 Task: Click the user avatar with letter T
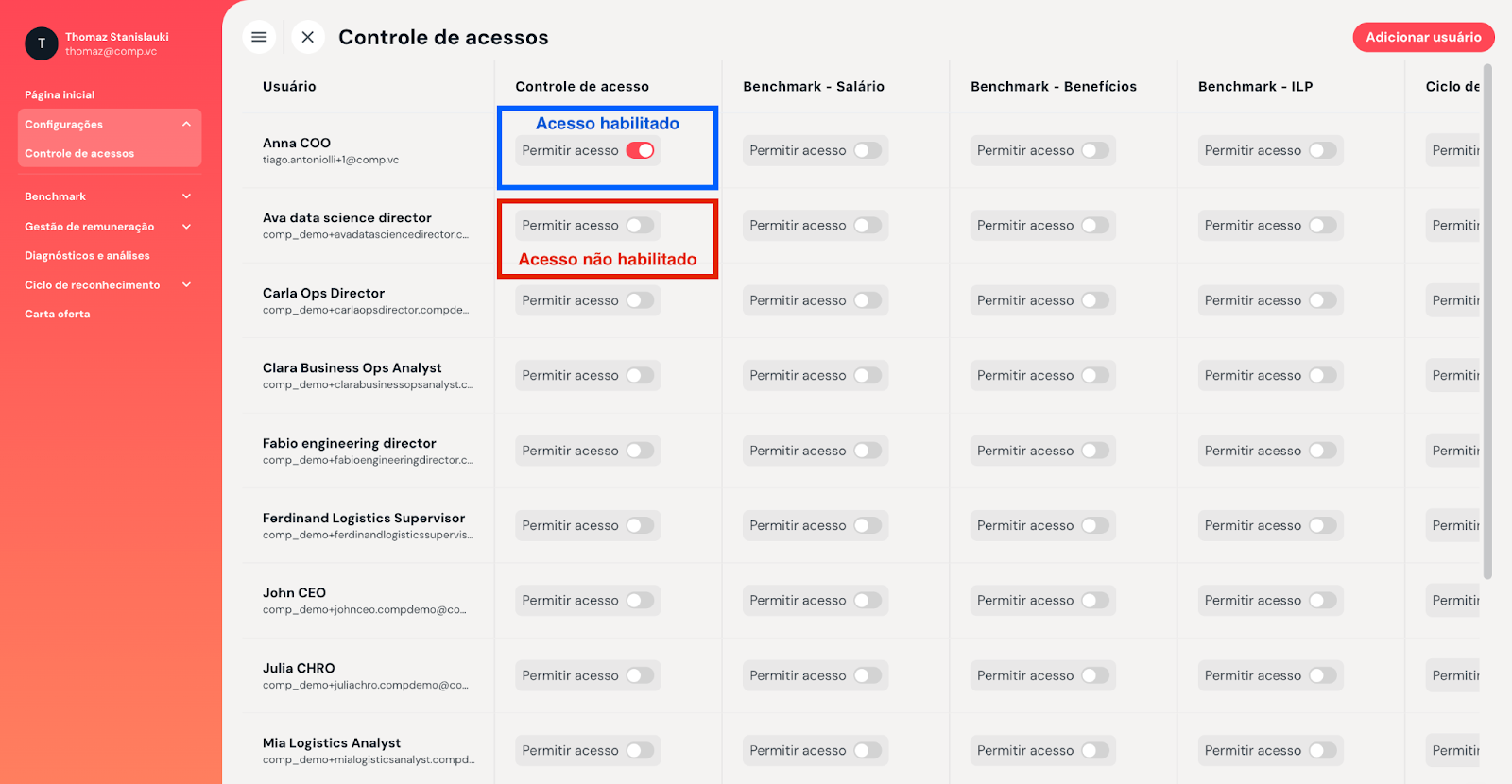point(42,43)
